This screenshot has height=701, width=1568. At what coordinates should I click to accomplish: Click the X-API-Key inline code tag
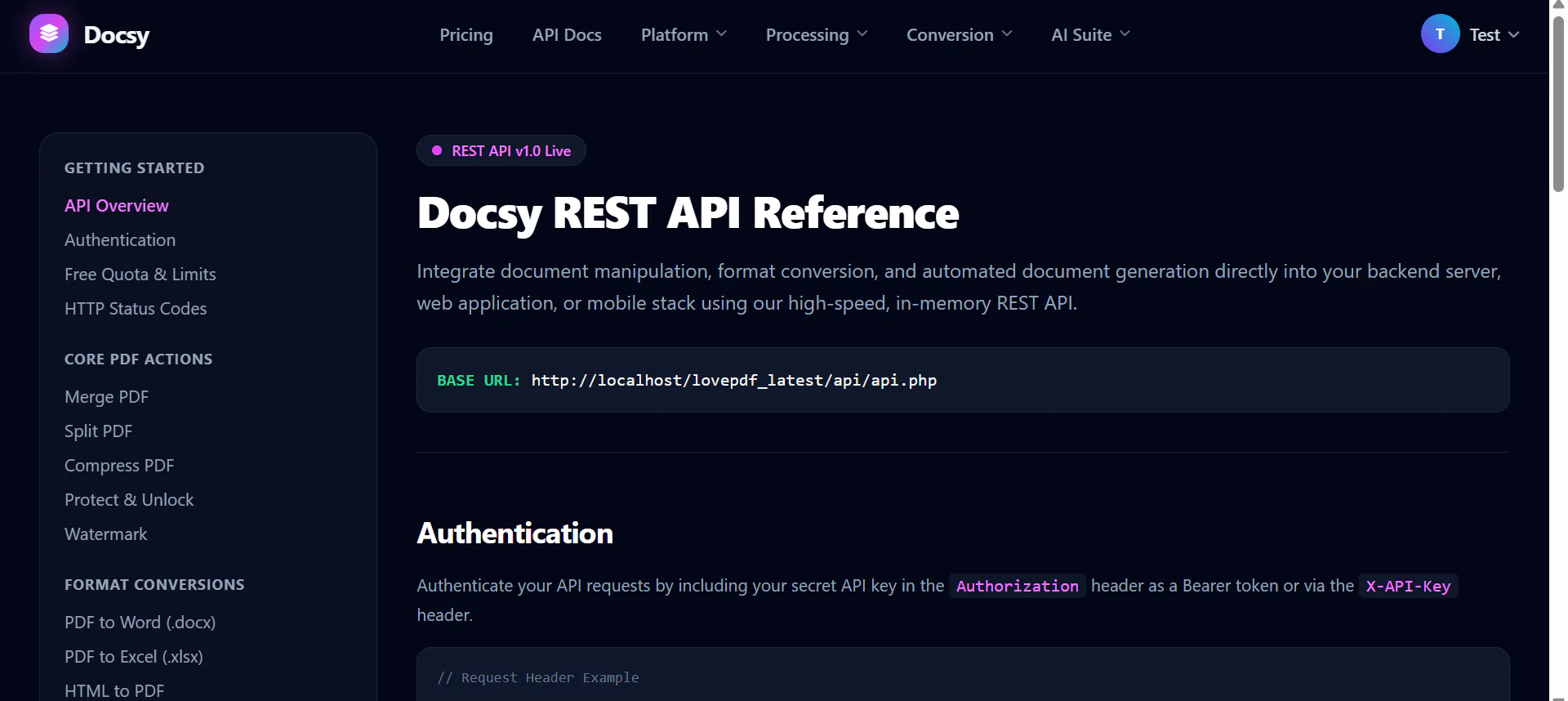1408,586
